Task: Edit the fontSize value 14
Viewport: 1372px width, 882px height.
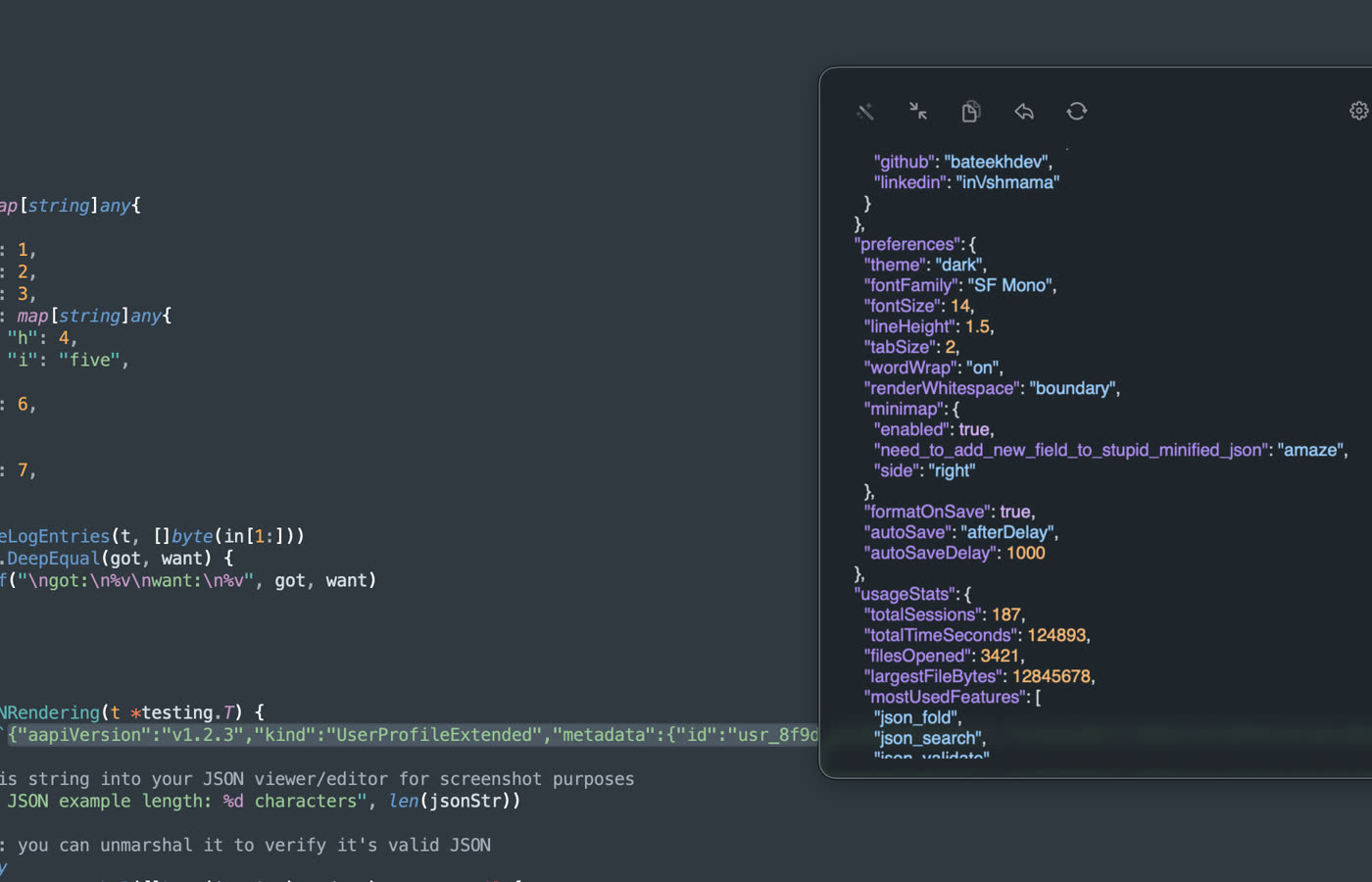Action: point(961,306)
